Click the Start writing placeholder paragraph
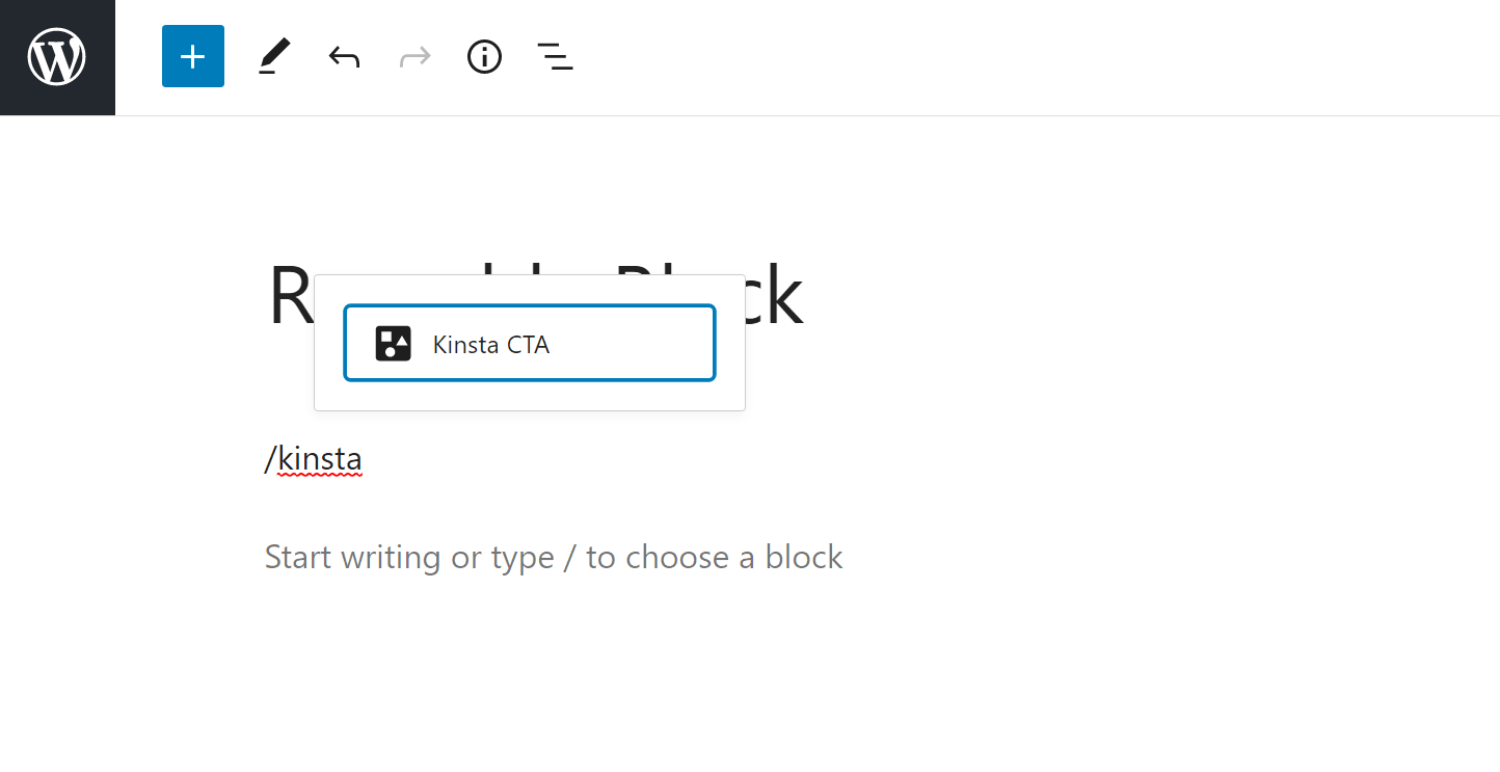Image resolution: width=1500 pixels, height=772 pixels. [553, 557]
